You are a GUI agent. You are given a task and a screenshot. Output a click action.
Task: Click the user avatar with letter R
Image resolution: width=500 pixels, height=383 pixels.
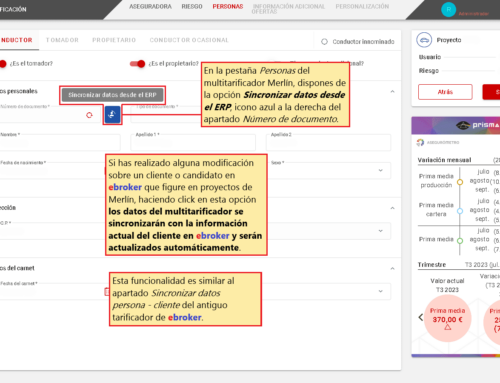[448, 10]
